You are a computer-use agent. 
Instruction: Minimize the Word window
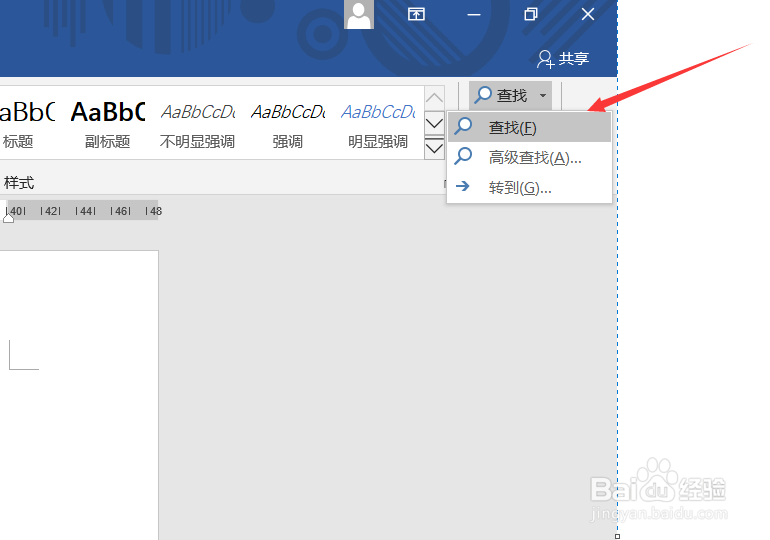pyautogui.click(x=473, y=15)
